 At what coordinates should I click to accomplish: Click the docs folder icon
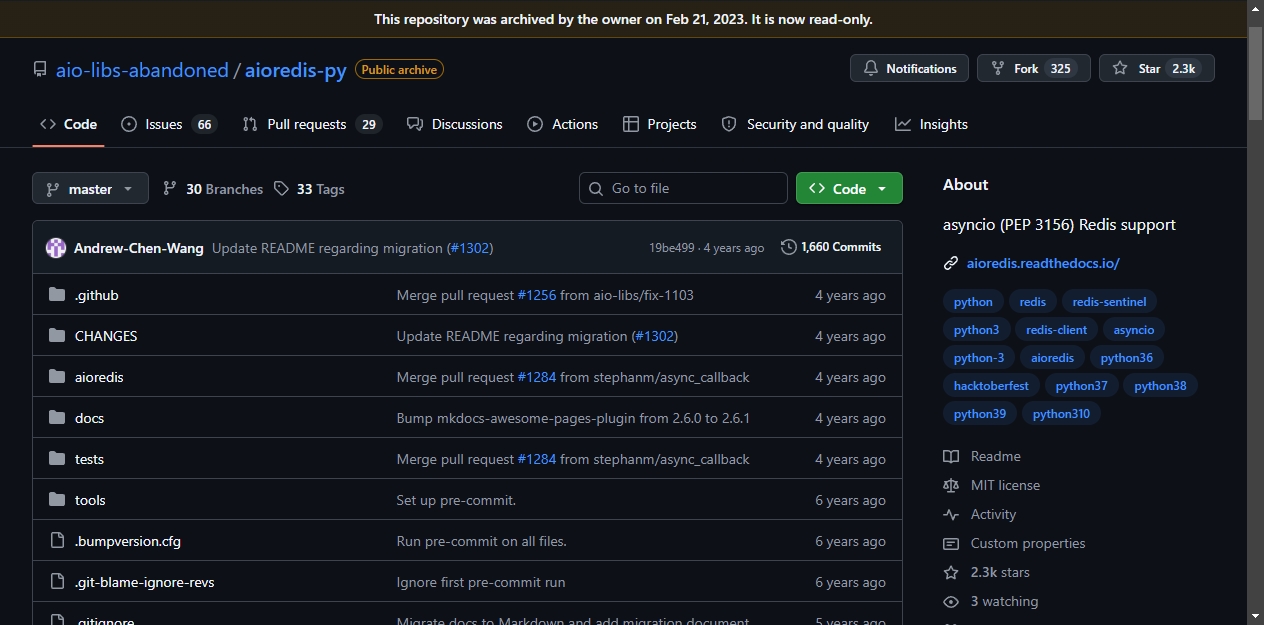pos(56,418)
